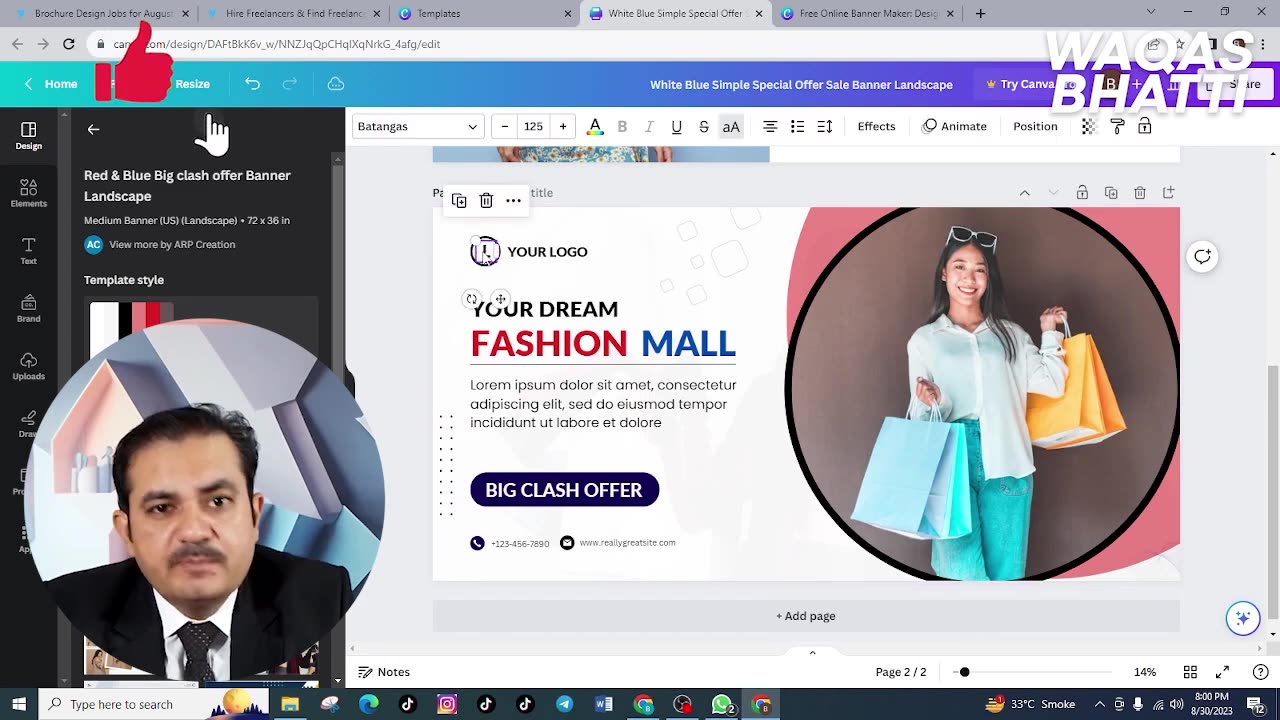This screenshot has height=720, width=1280.
Task: Redo the last action
Action: [x=290, y=84]
